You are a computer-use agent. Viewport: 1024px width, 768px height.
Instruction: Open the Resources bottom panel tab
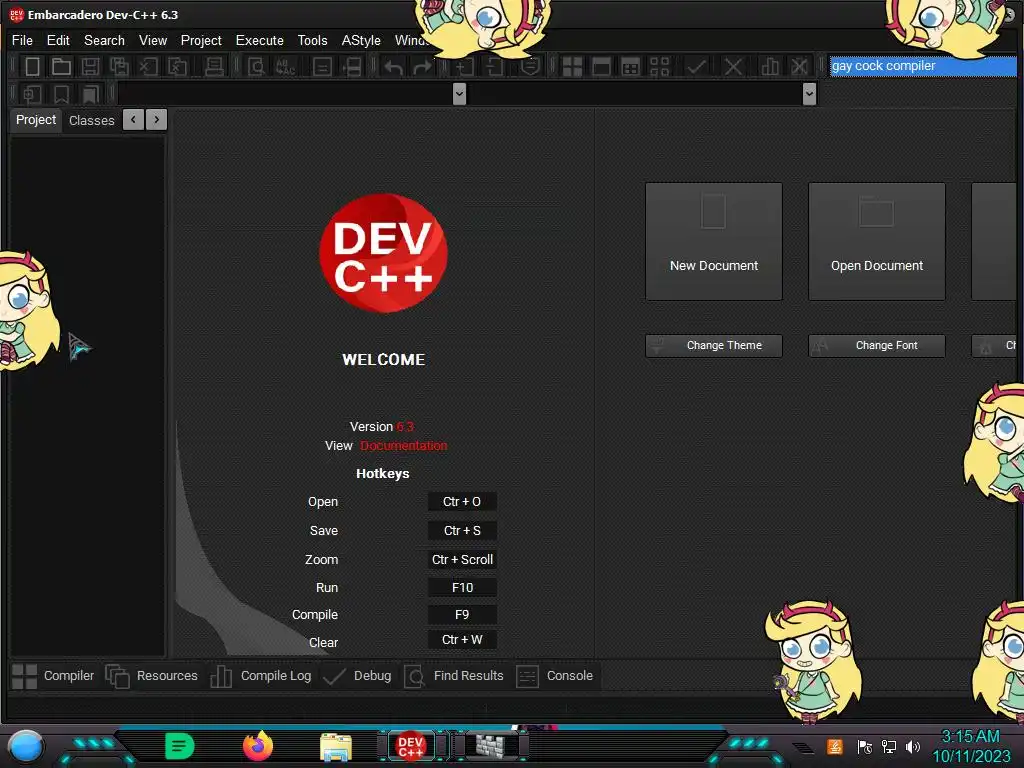[152, 677]
